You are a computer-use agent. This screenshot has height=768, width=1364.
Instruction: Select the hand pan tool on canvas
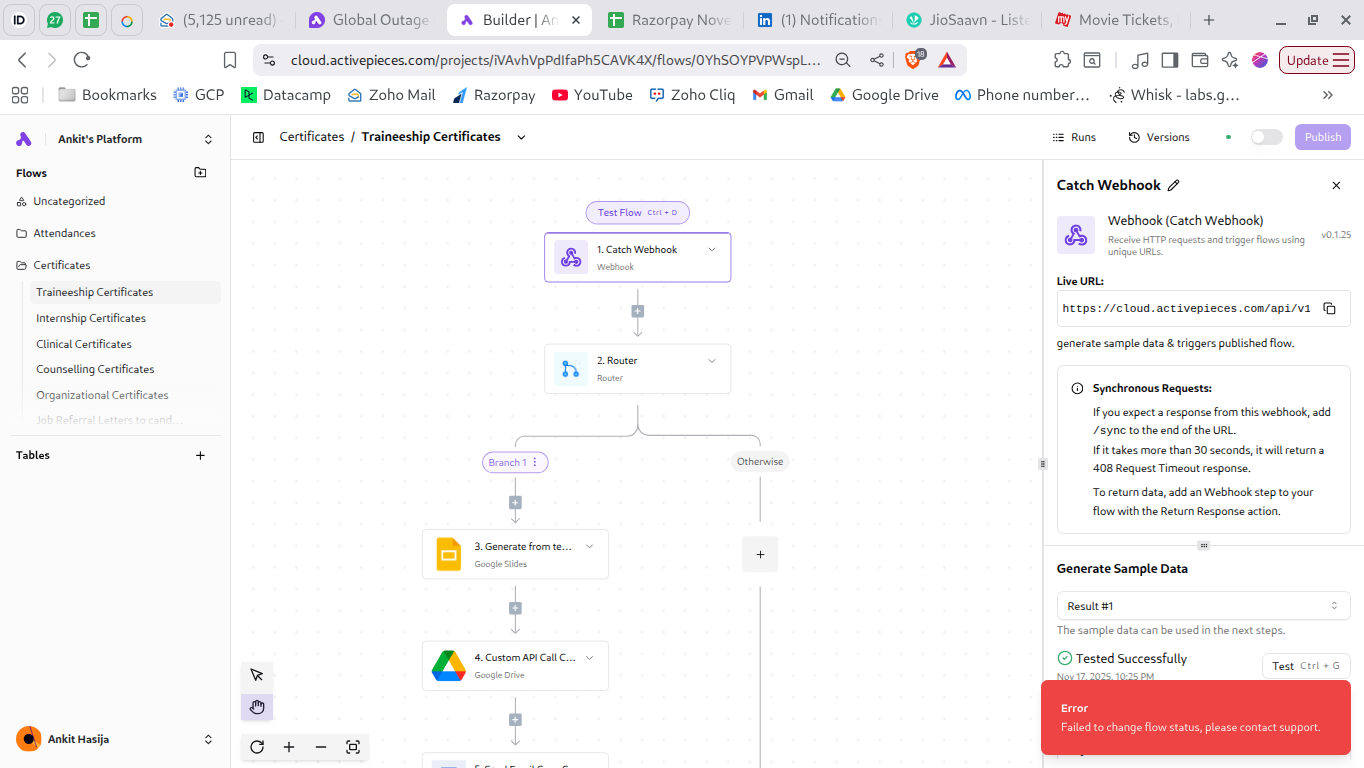coord(257,707)
